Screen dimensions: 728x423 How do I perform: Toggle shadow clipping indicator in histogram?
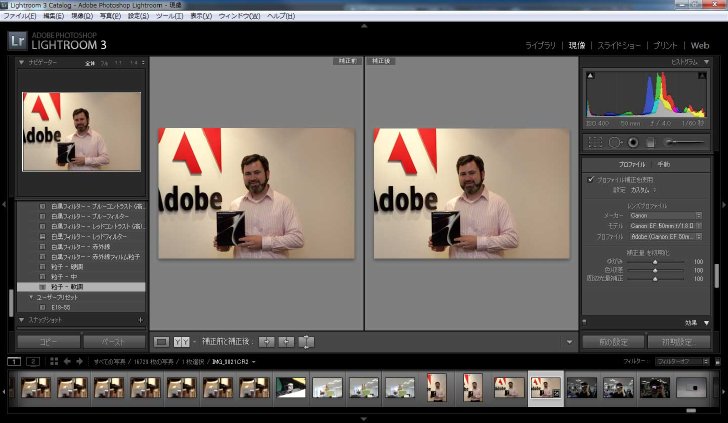click(590, 75)
